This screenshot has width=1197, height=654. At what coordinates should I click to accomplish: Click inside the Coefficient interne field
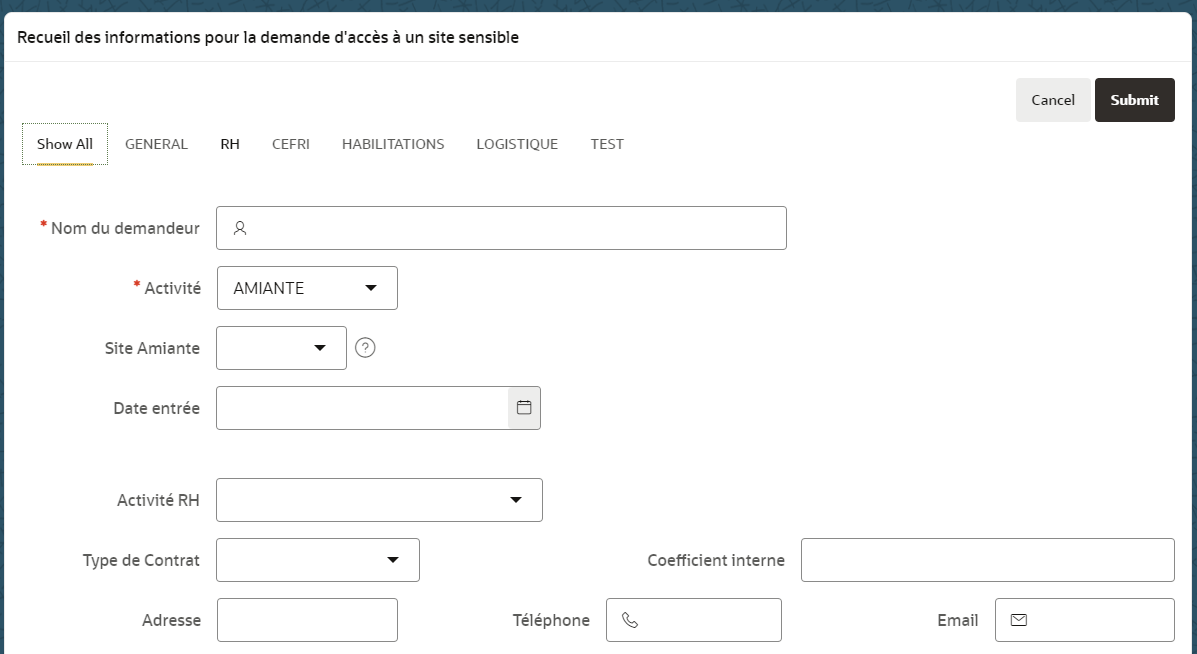coord(986,560)
